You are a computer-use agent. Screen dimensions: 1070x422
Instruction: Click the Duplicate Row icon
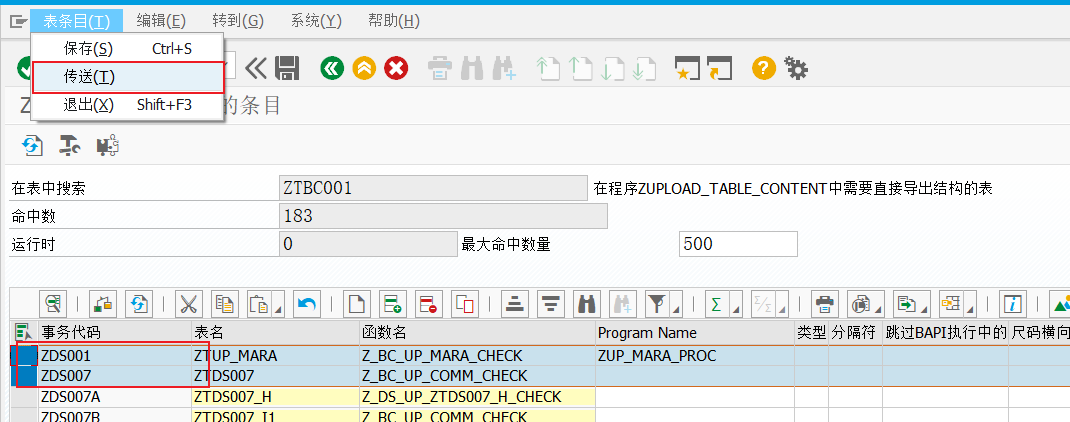(x=463, y=304)
